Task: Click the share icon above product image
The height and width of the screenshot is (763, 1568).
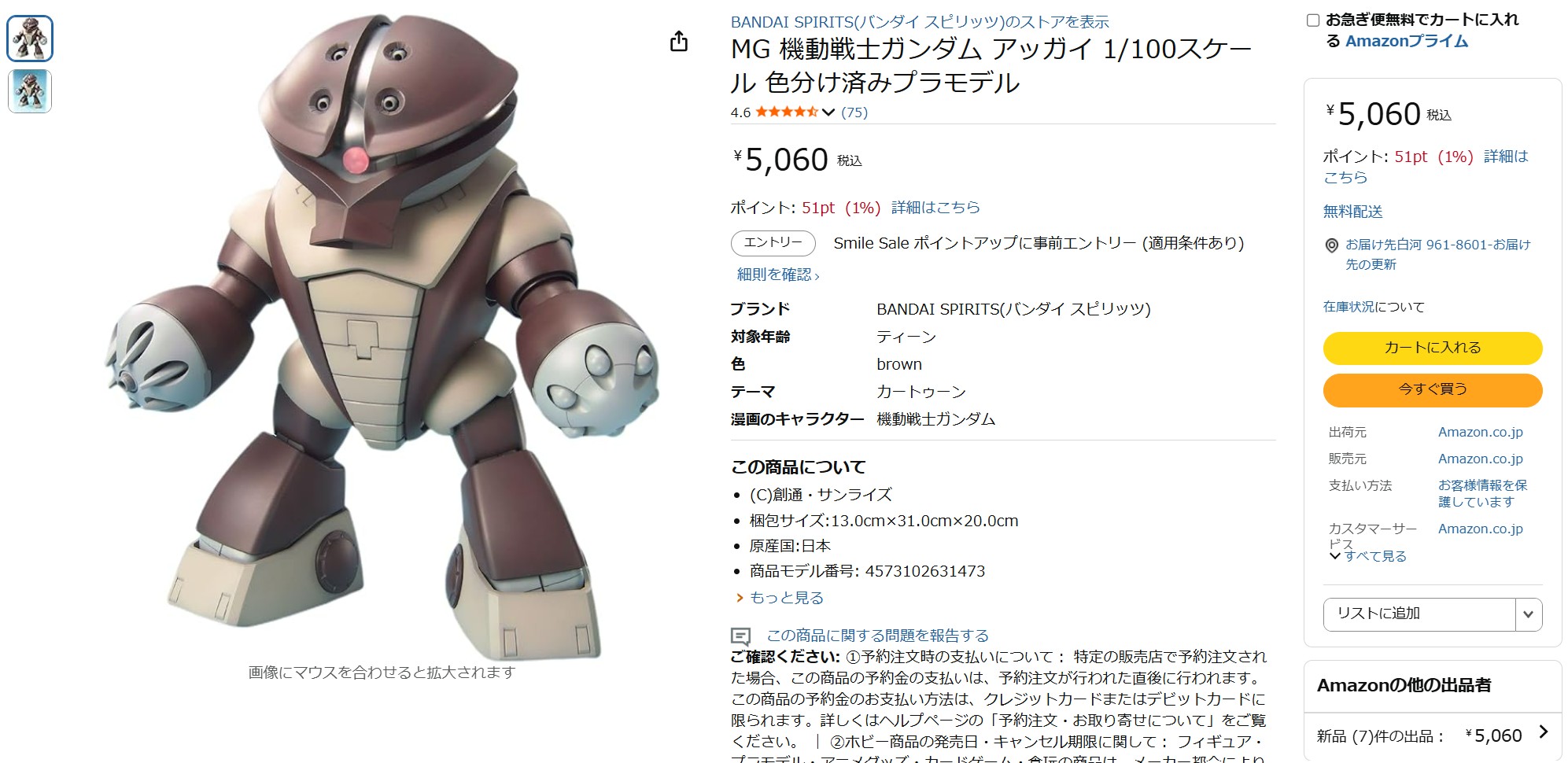Action: click(679, 41)
